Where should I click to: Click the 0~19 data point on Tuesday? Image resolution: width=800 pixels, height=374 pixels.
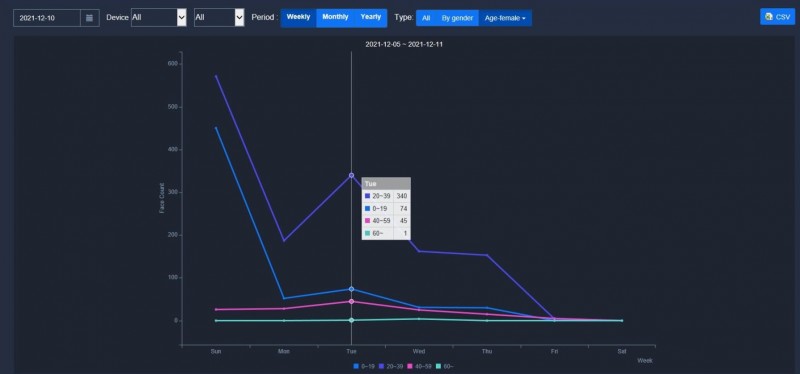[352, 289]
